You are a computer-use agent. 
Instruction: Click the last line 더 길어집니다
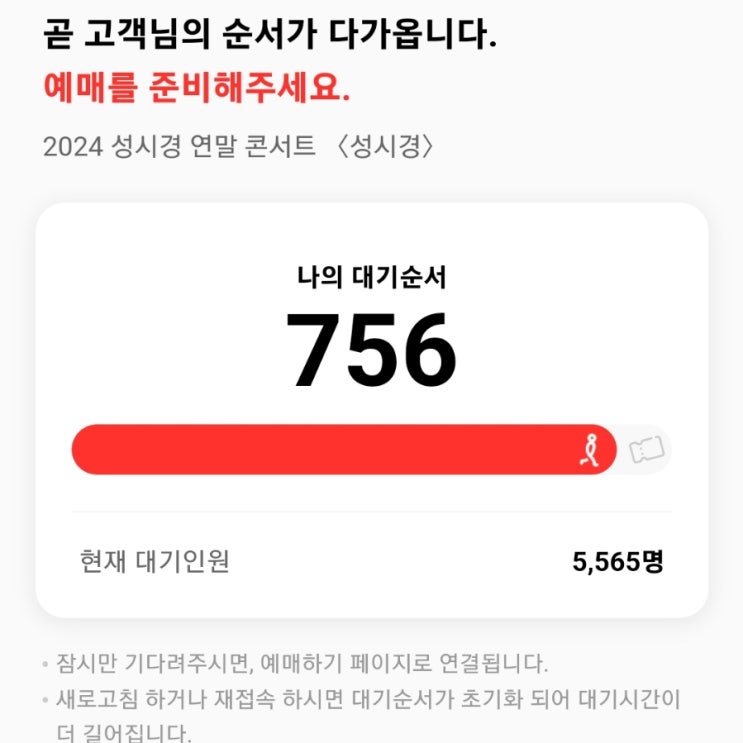pyautogui.click(x=124, y=733)
